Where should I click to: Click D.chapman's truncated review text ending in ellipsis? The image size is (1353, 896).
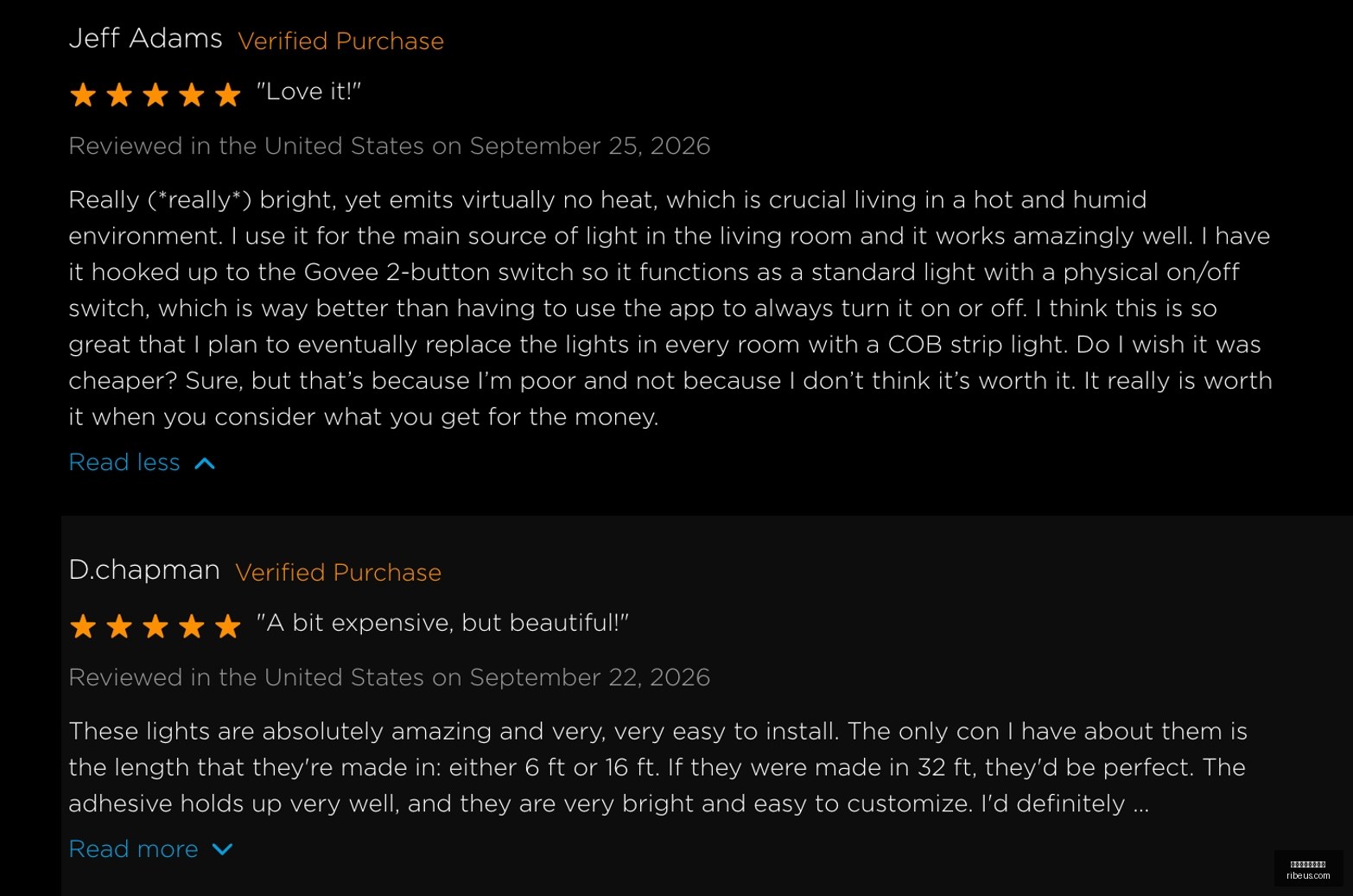[x=658, y=767]
